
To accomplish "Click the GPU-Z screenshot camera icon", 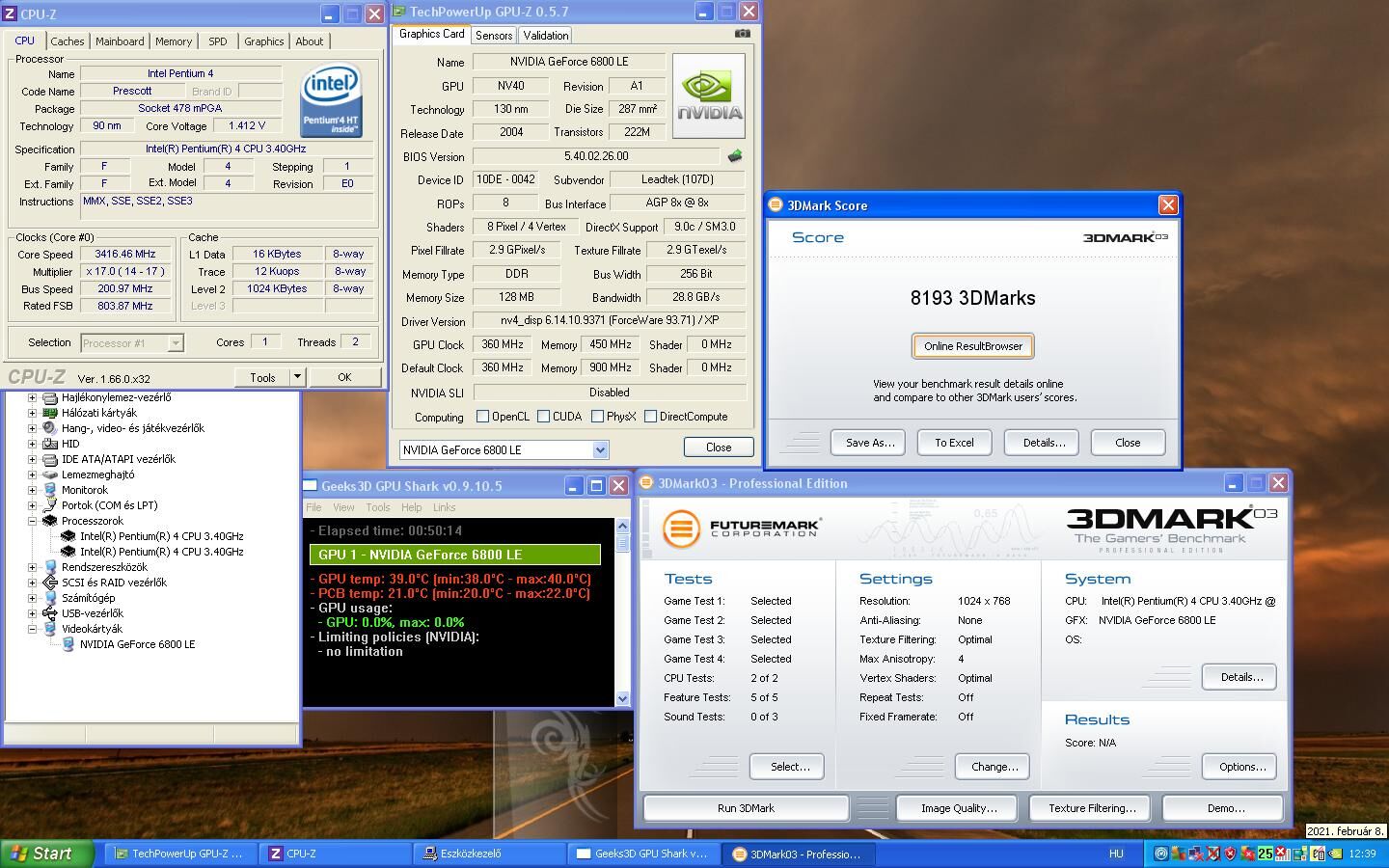I will [742, 34].
